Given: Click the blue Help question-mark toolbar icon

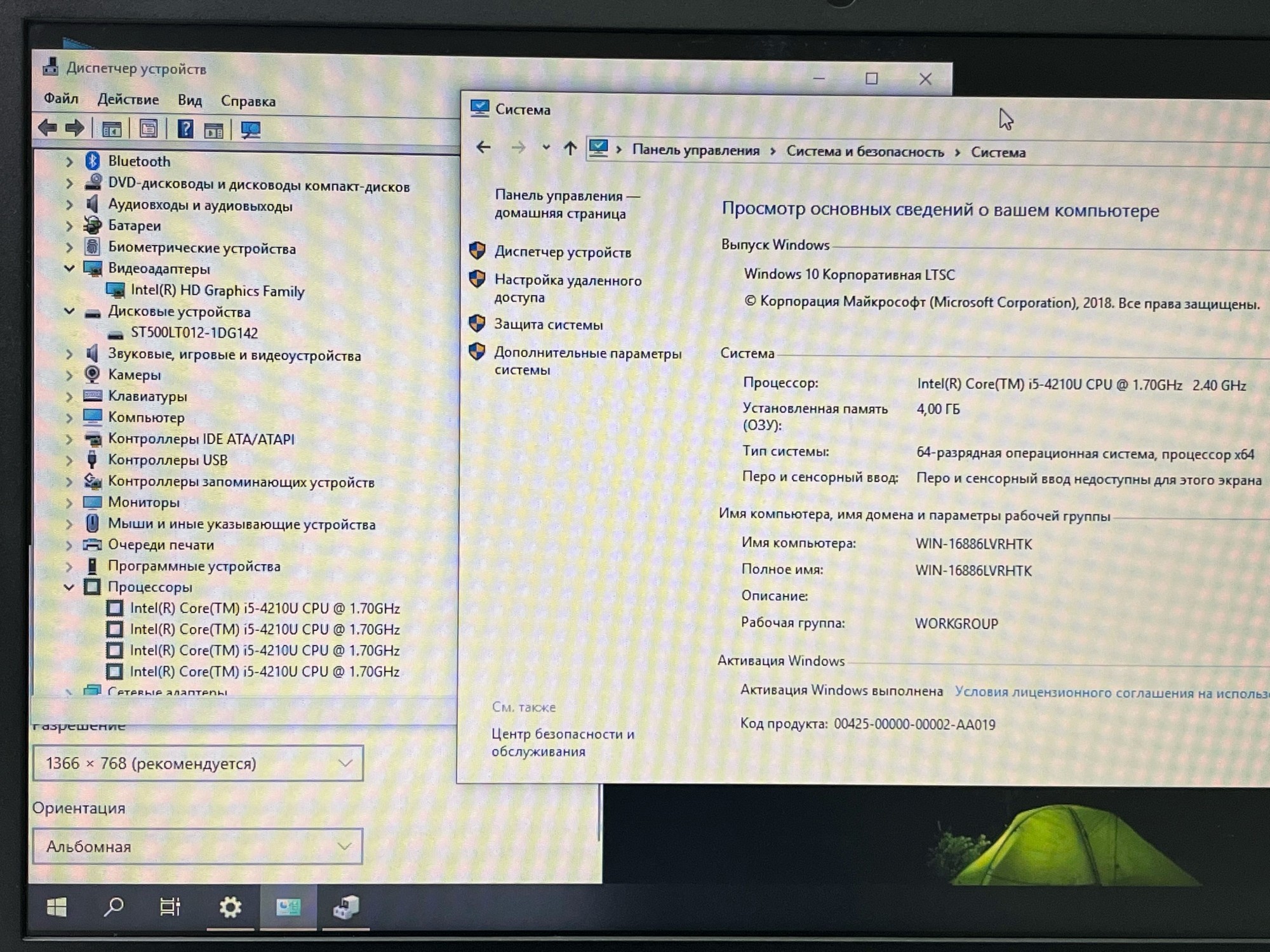Looking at the screenshot, I should coord(185,129).
